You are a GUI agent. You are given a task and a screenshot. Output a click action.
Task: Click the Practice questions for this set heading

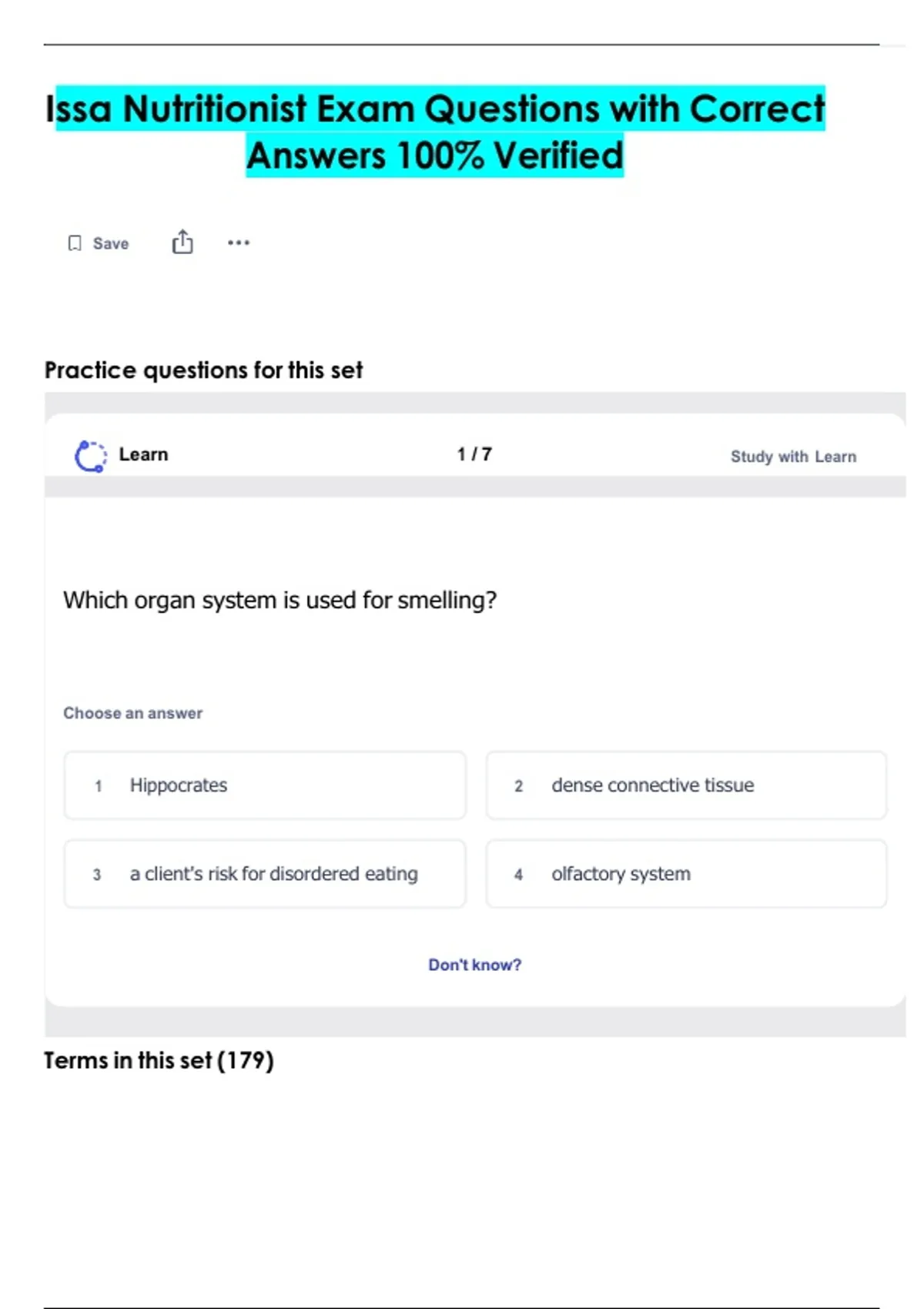pos(203,370)
